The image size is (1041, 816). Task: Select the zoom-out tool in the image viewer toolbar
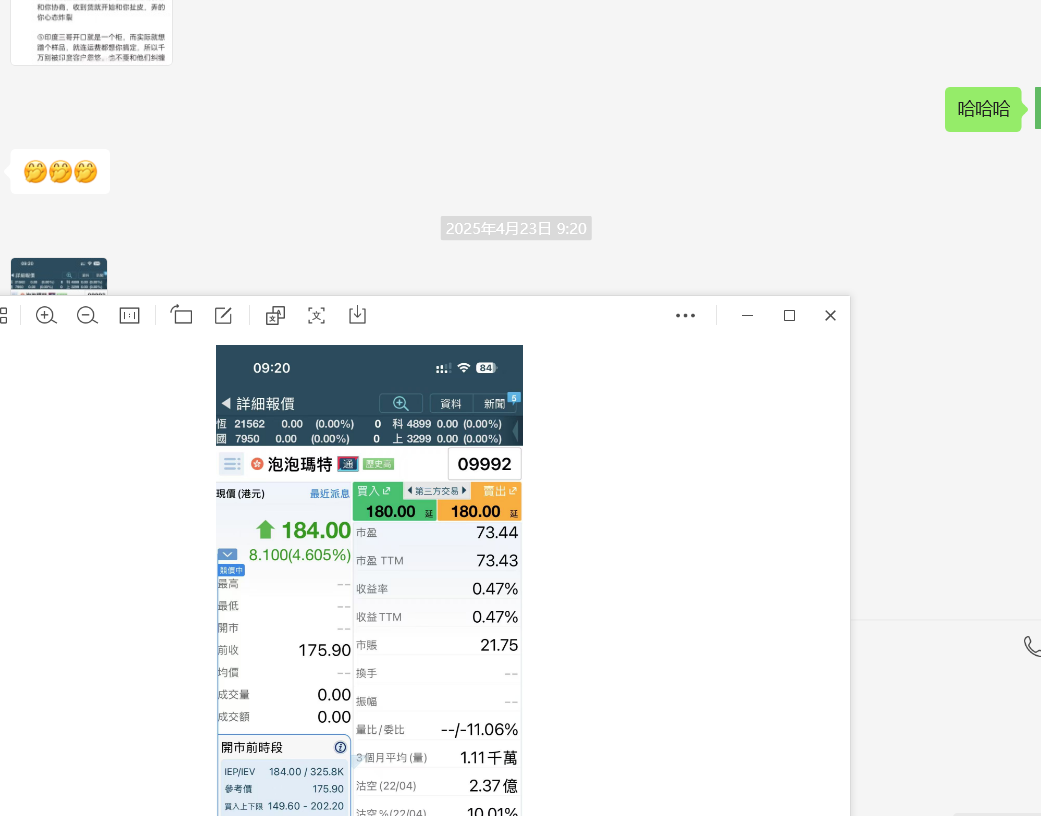pos(87,314)
